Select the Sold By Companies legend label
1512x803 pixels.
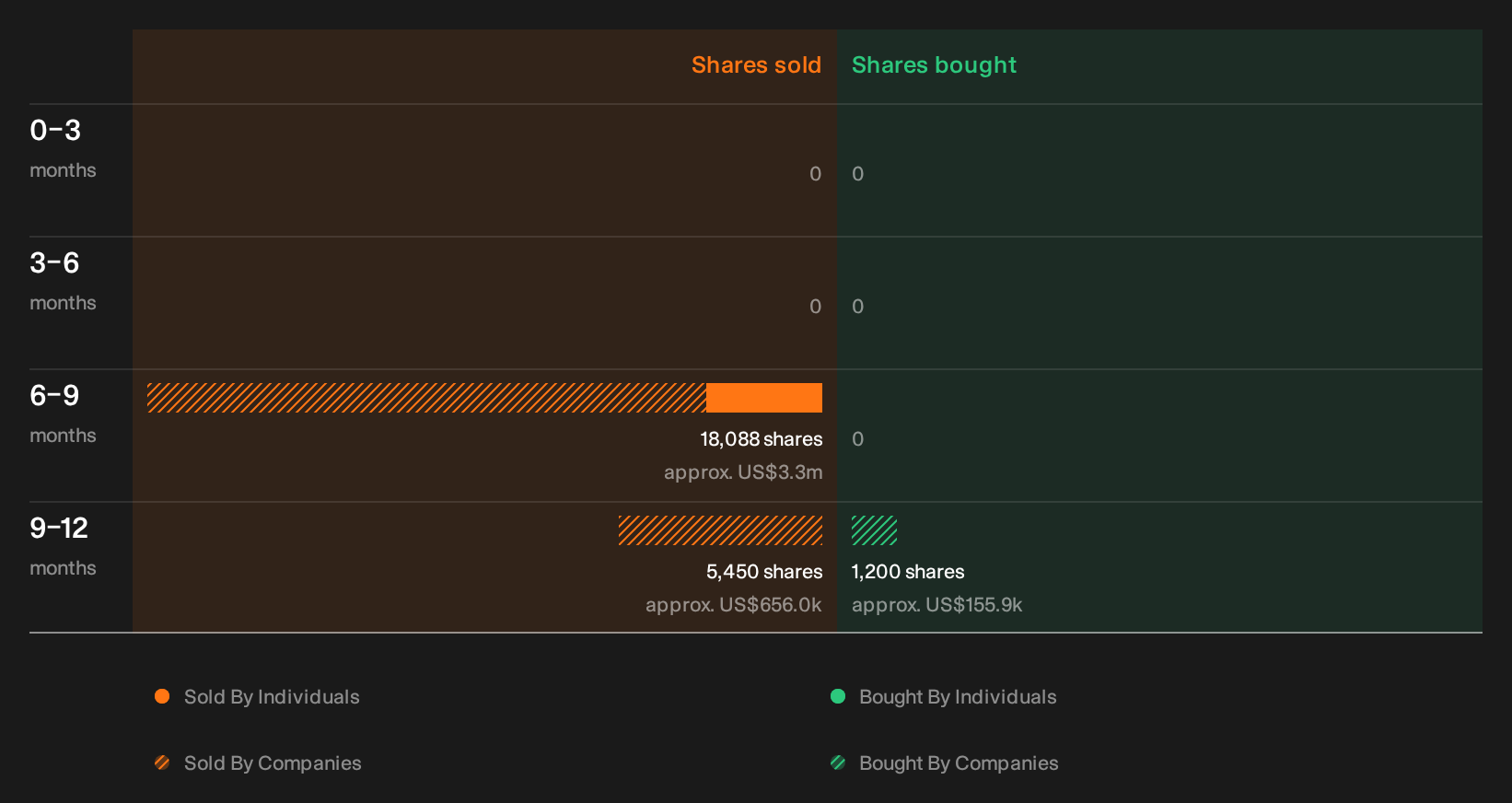click(273, 763)
